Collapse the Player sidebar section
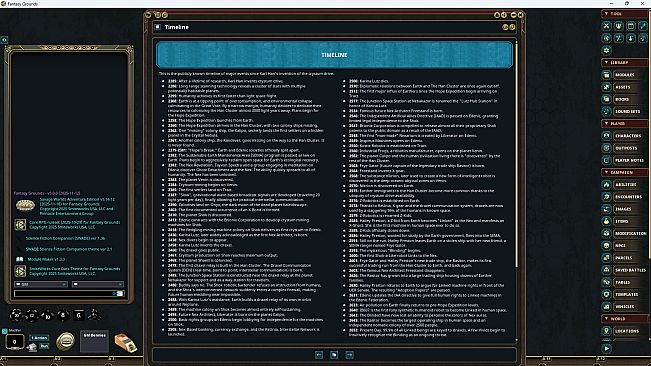This screenshot has width=651, height=366. coord(624,124)
